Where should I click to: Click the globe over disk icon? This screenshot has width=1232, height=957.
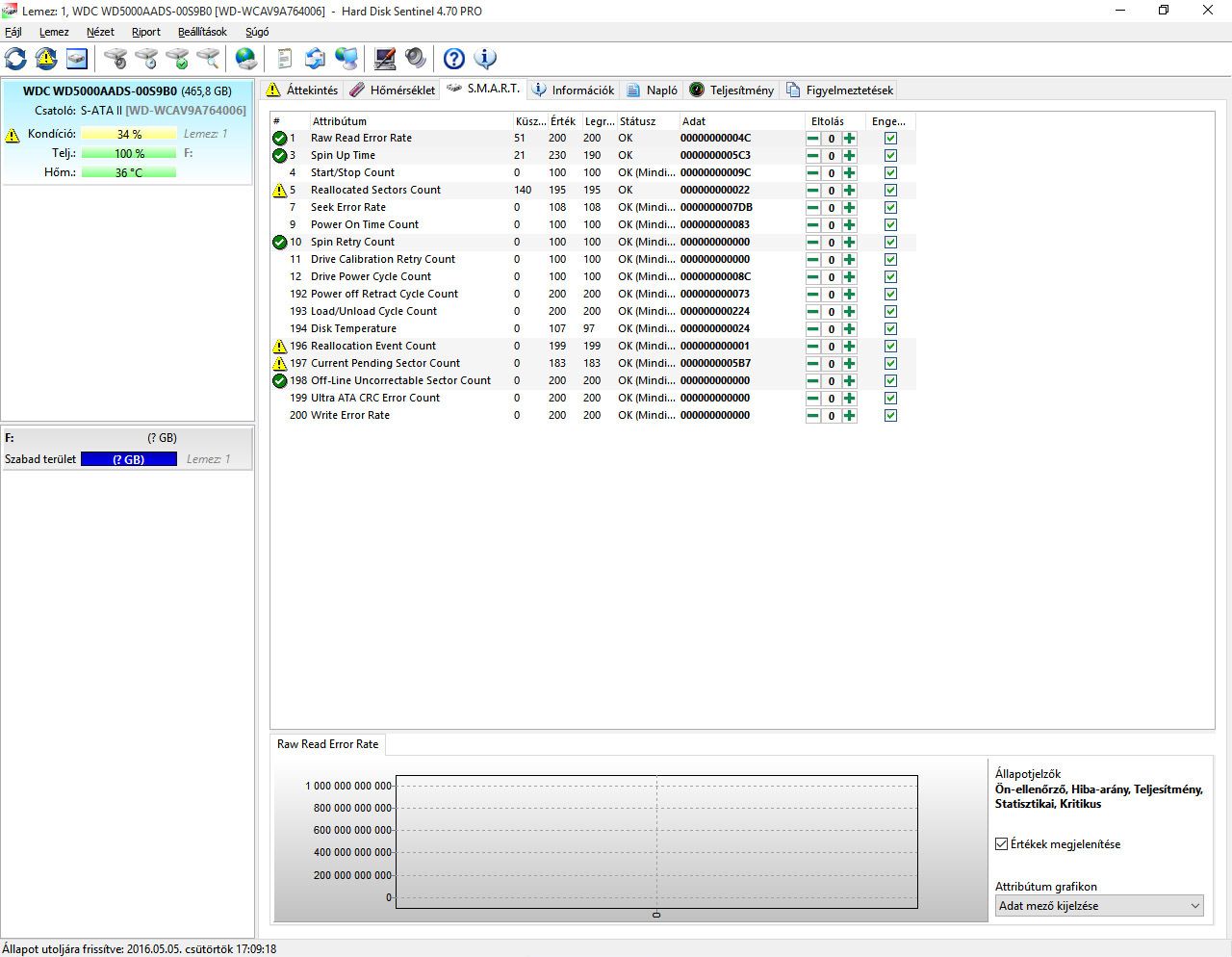246,59
